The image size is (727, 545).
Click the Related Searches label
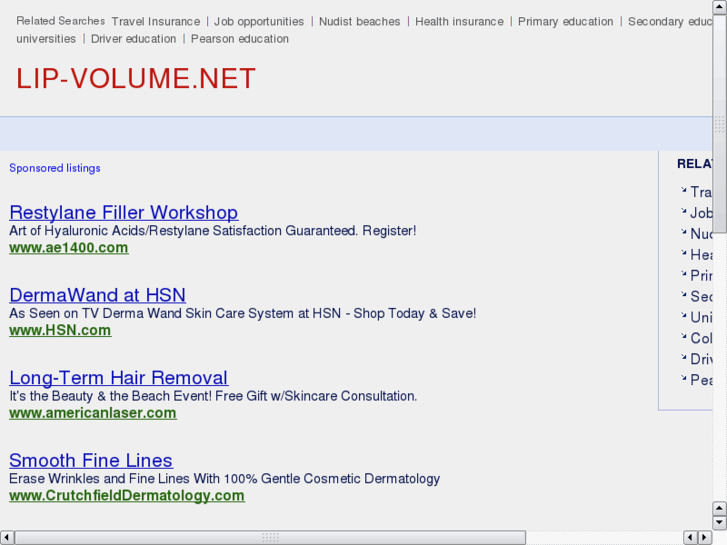(x=61, y=21)
